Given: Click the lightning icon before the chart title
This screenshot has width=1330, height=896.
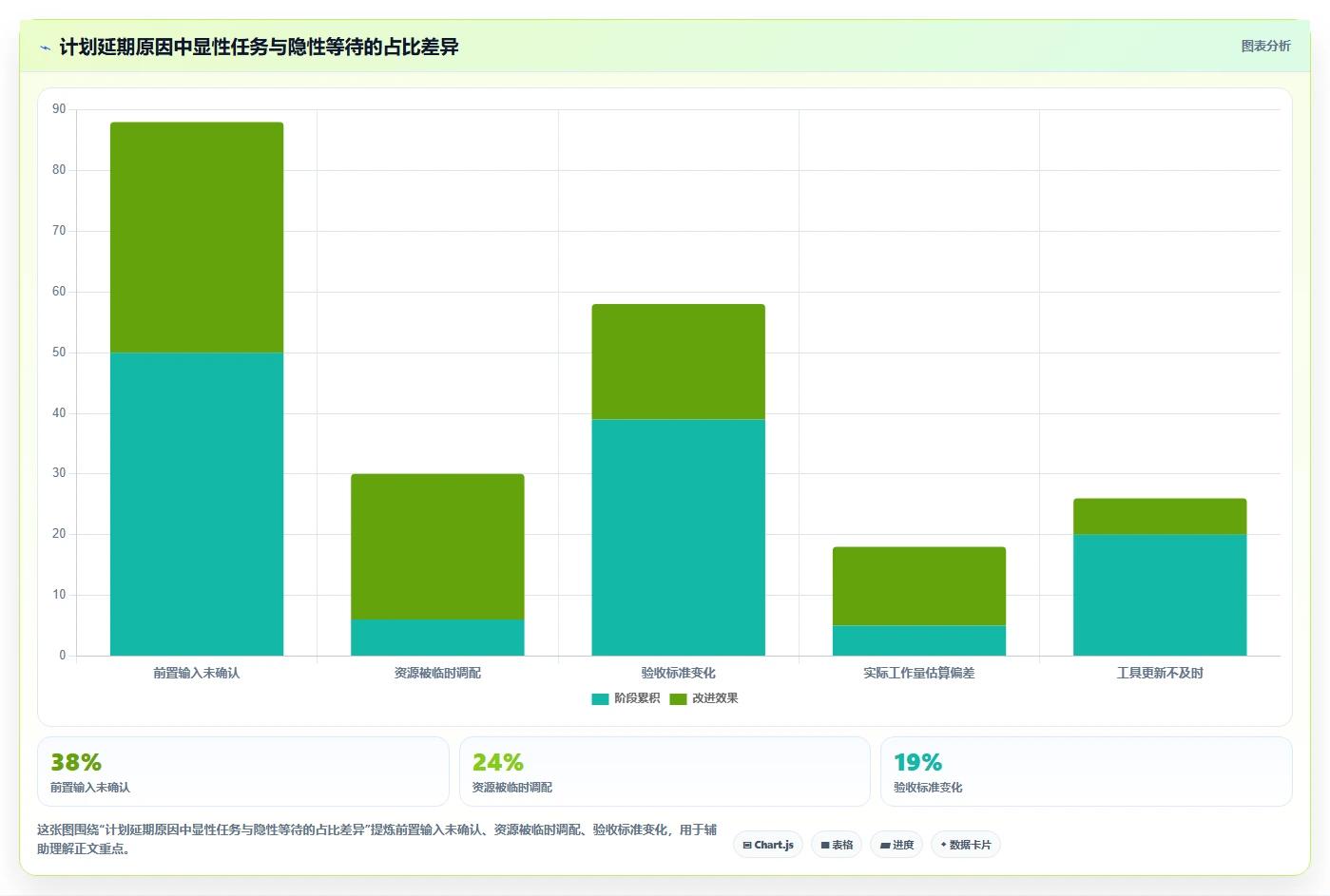Looking at the screenshot, I should pyautogui.click(x=45, y=48).
